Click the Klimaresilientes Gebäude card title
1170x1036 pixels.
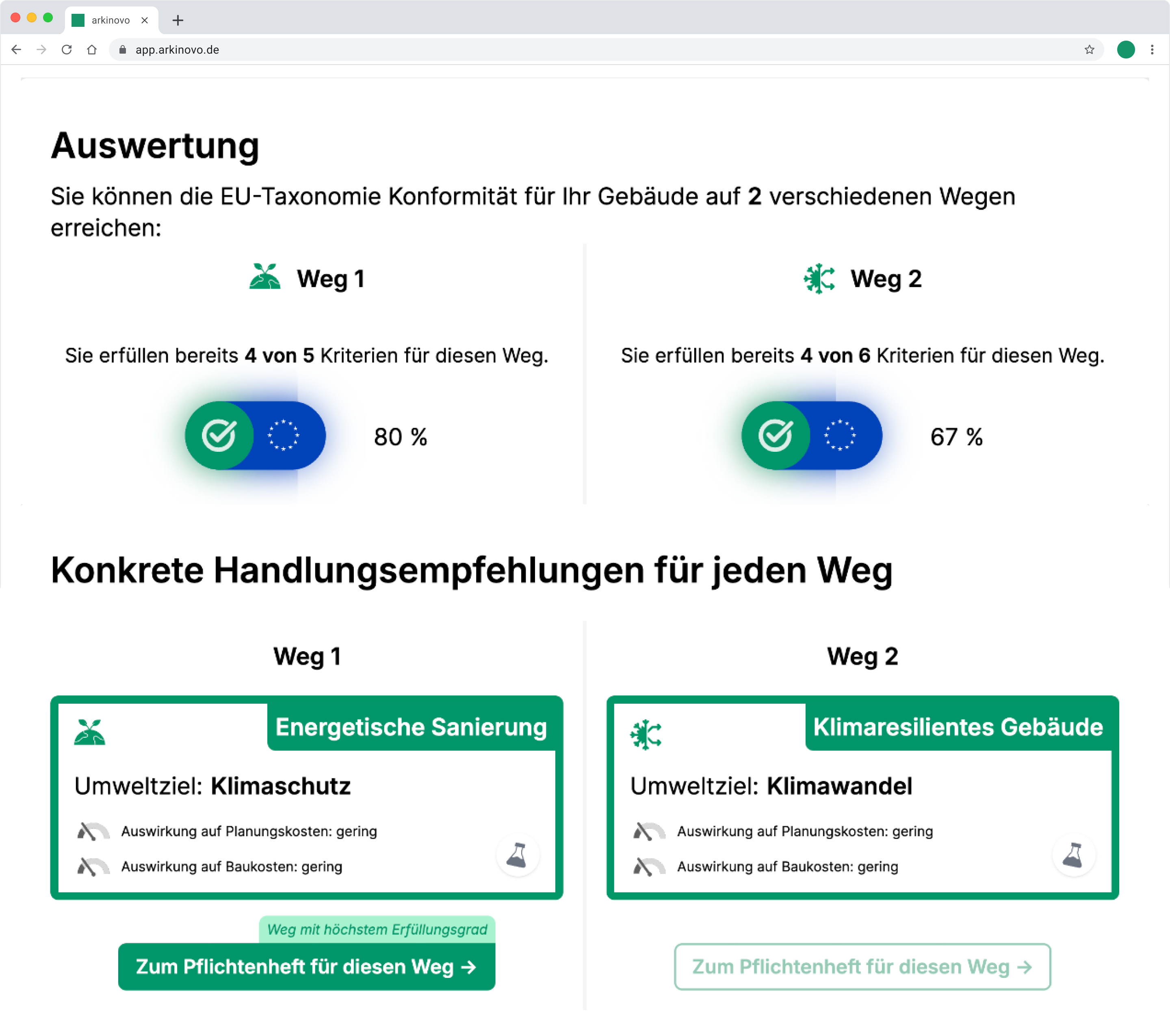(x=958, y=727)
